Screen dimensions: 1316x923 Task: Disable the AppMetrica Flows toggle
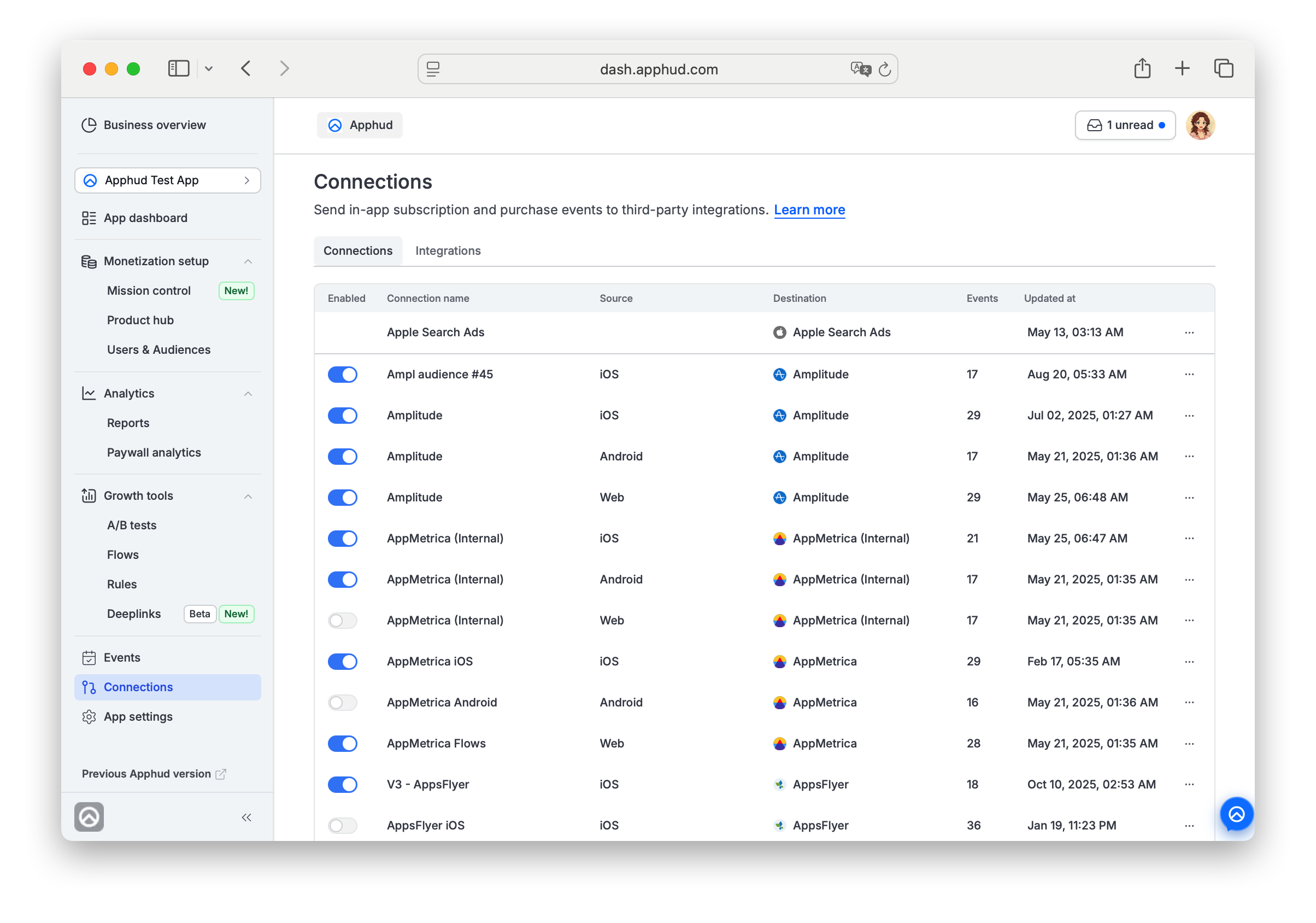[343, 744]
